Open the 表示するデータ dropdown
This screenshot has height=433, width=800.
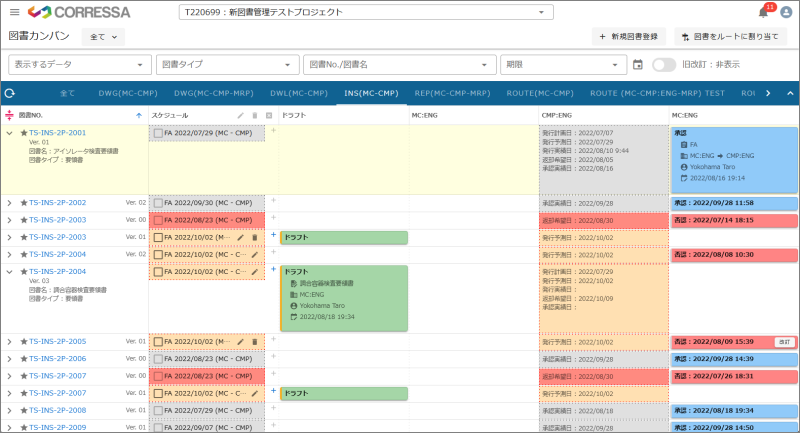point(80,65)
